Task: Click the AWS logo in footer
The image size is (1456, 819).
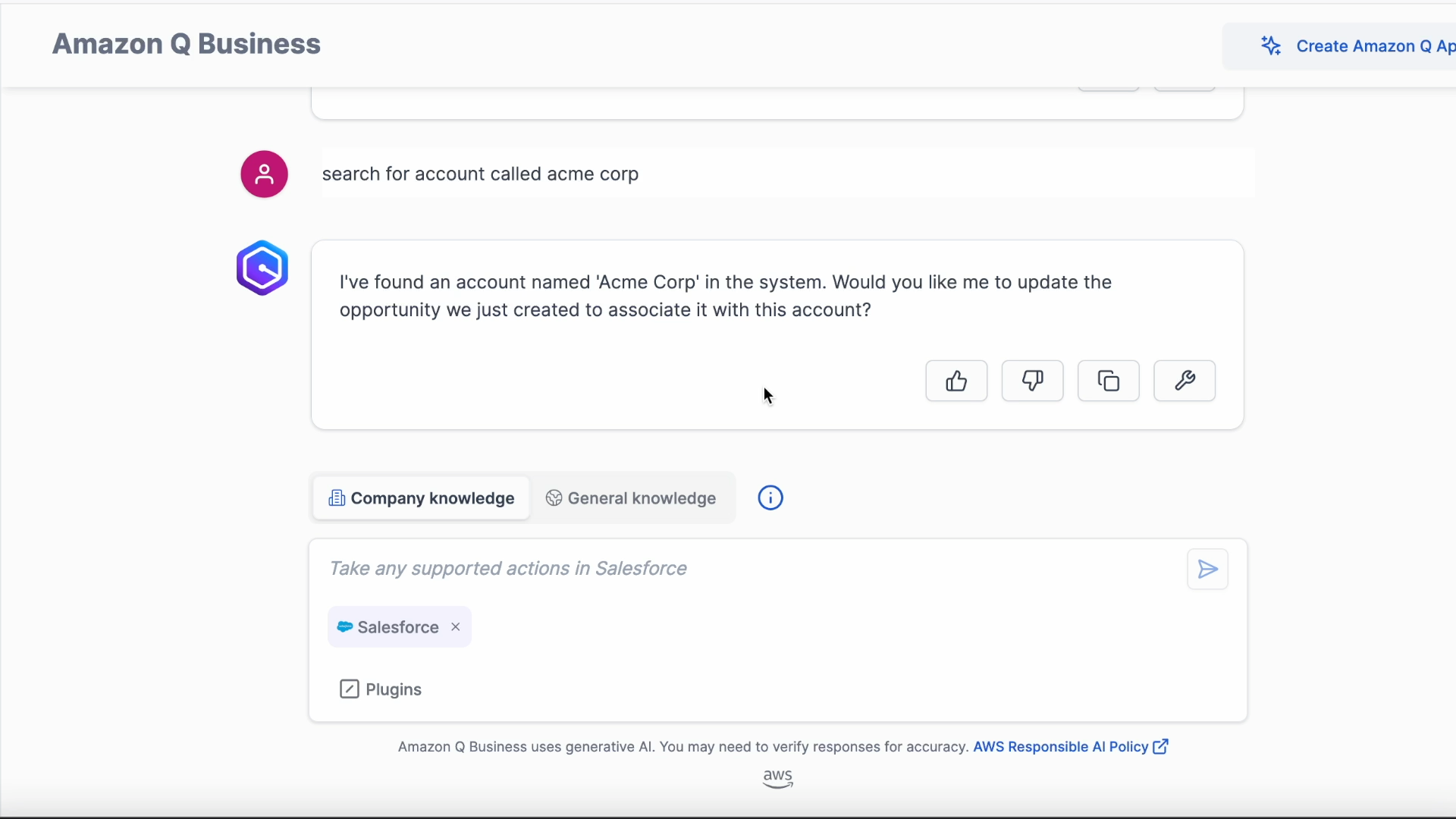Action: click(777, 778)
